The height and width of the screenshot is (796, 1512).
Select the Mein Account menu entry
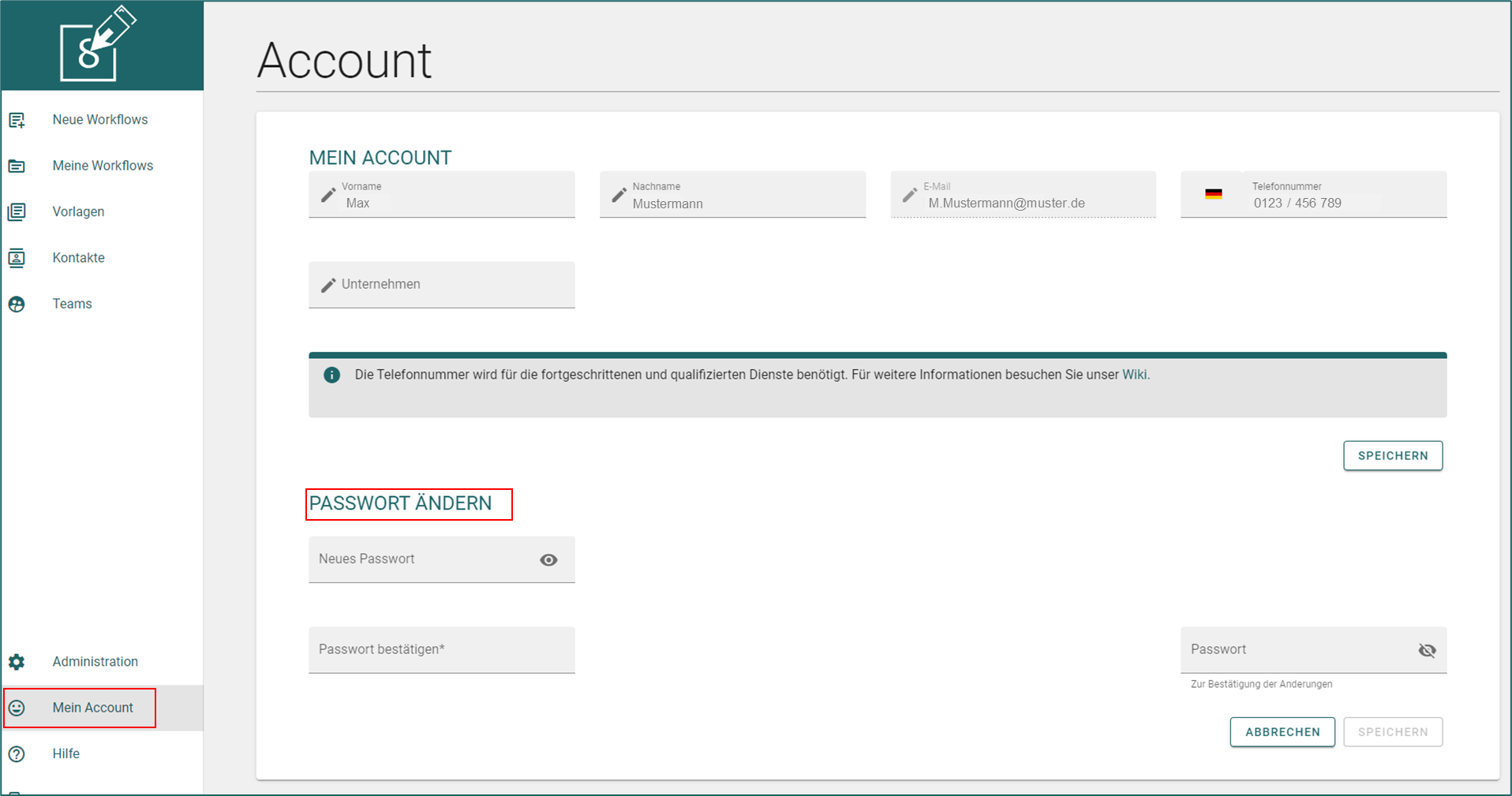[x=102, y=708]
